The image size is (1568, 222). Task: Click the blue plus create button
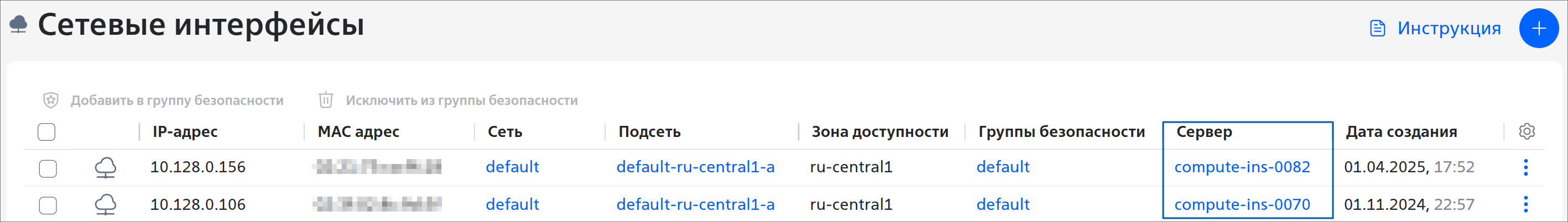(1538, 29)
